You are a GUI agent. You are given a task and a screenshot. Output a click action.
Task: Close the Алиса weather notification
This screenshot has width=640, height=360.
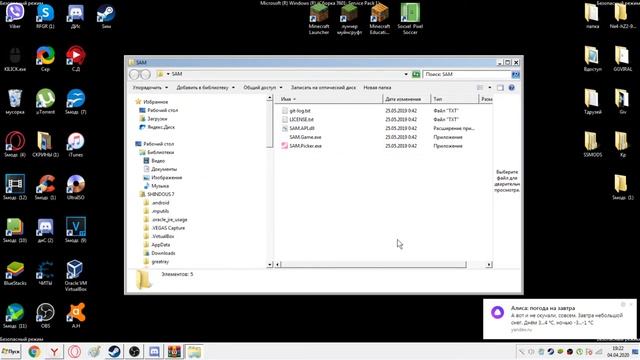tap(631, 304)
